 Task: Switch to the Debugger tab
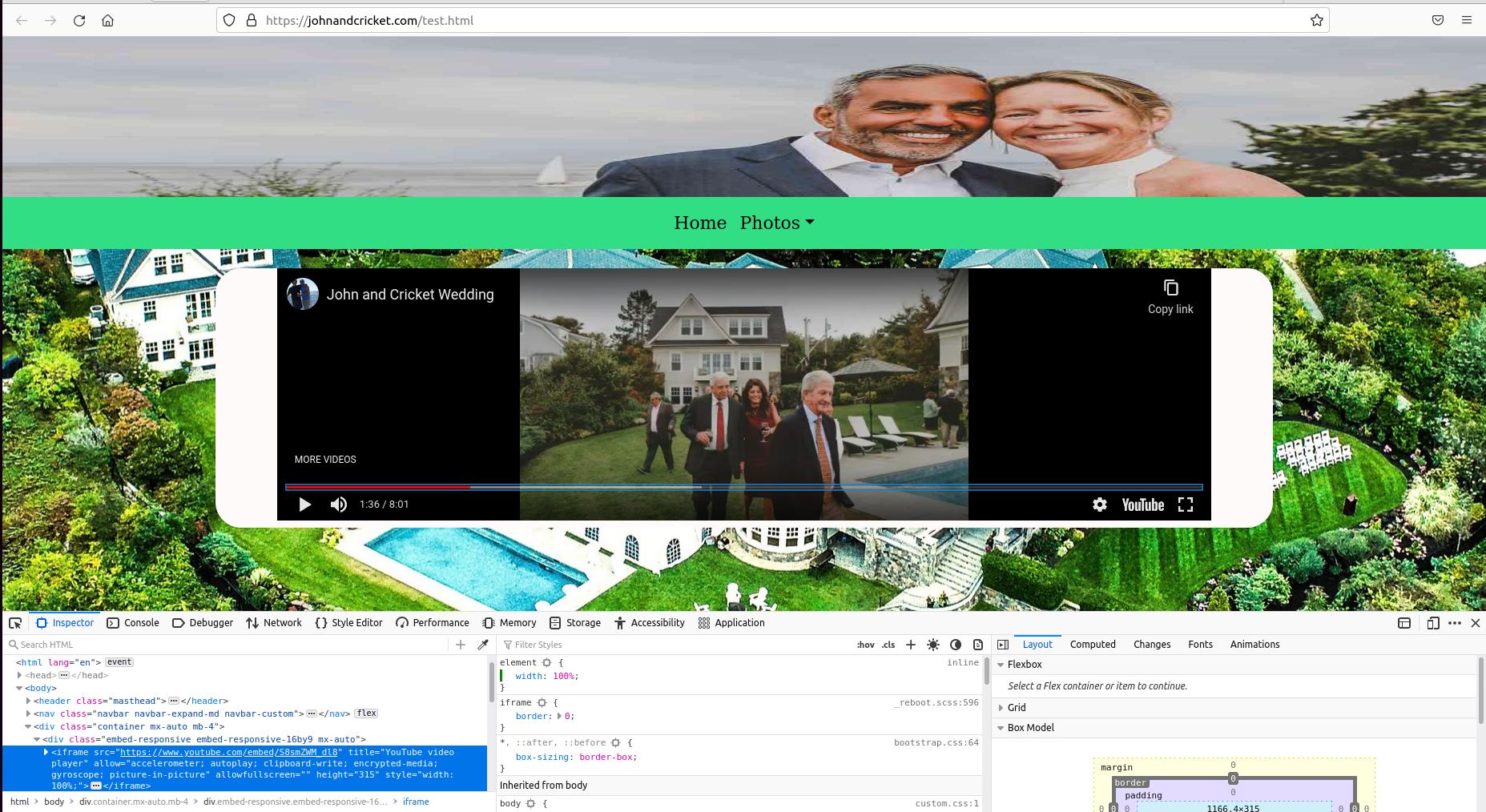pyautogui.click(x=202, y=623)
